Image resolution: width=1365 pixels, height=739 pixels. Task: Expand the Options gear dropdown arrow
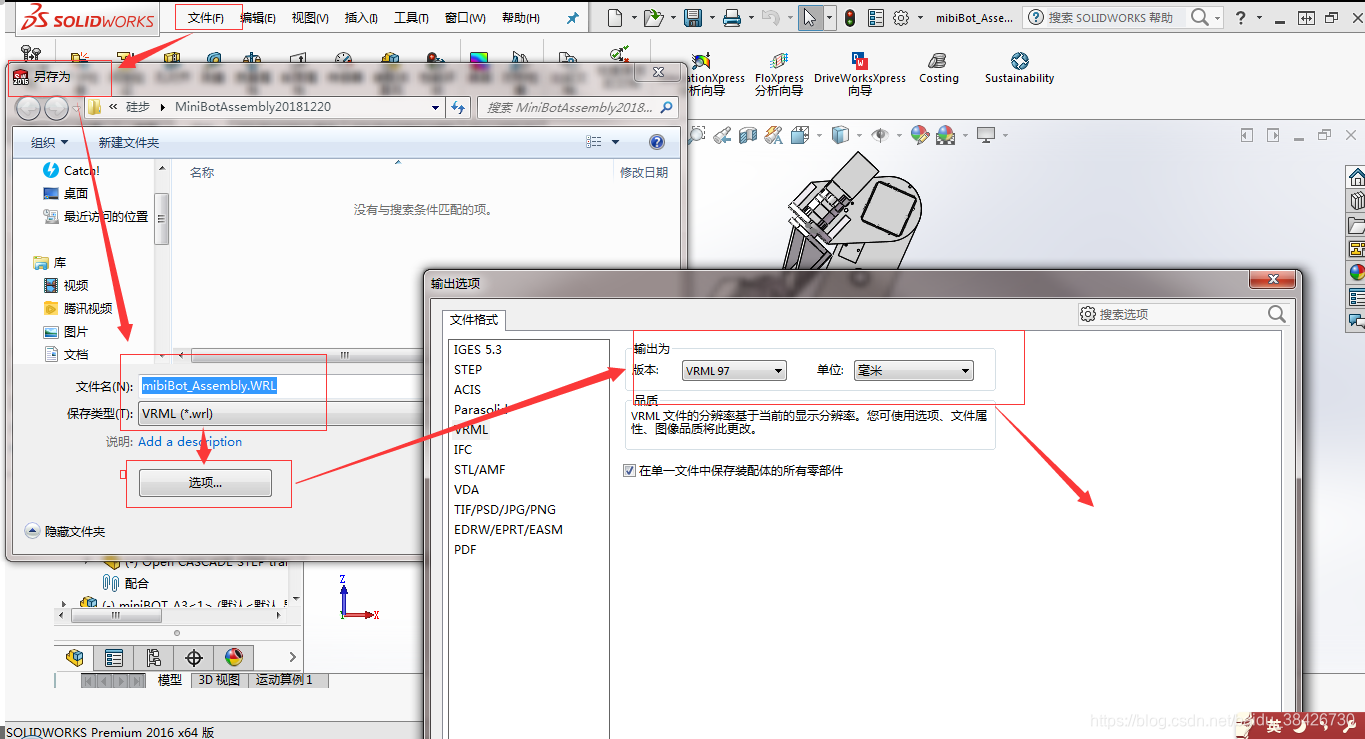(x=918, y=18)
